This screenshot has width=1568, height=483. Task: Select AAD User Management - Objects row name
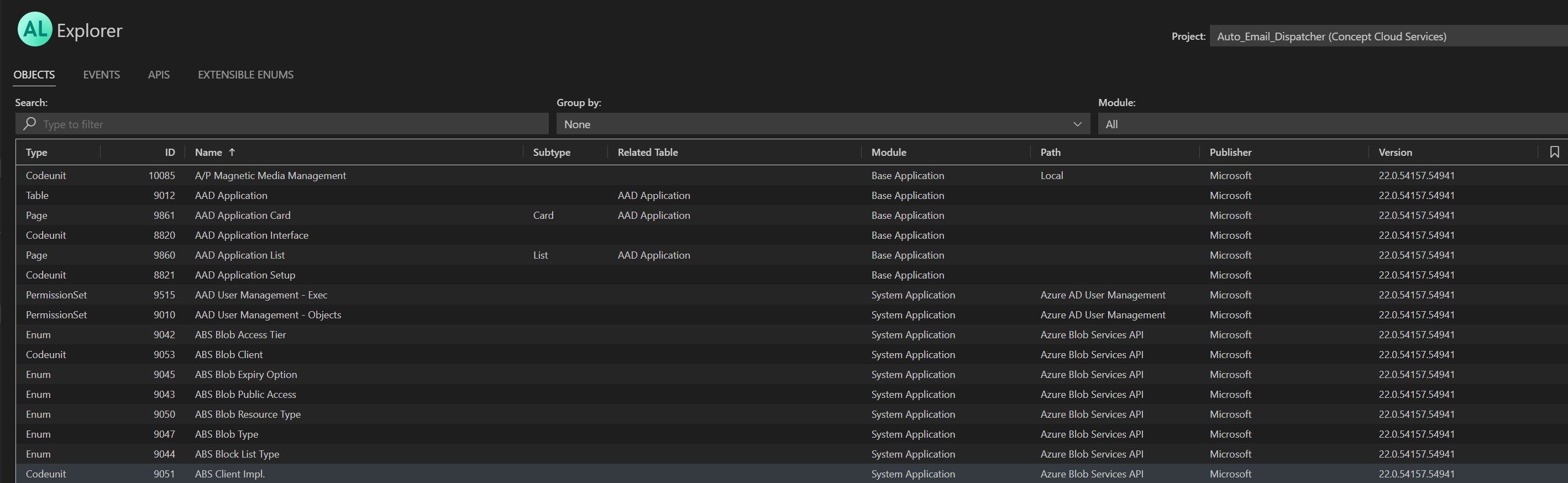(268, 315)
